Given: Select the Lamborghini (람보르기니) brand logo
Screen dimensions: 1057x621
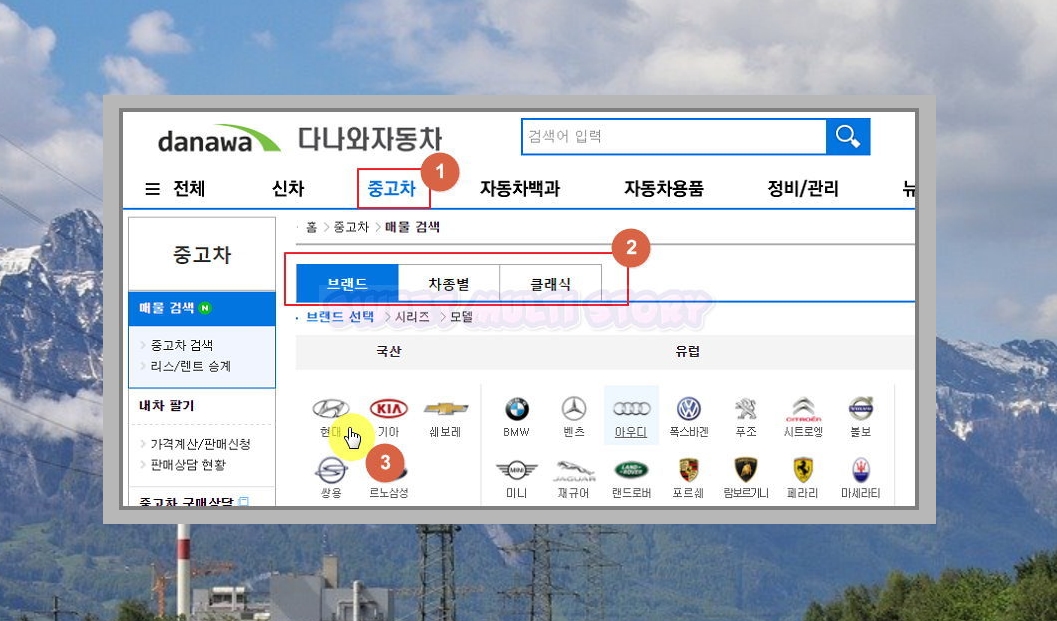Looking at the screenshot, I should click(x=746, y=470).
